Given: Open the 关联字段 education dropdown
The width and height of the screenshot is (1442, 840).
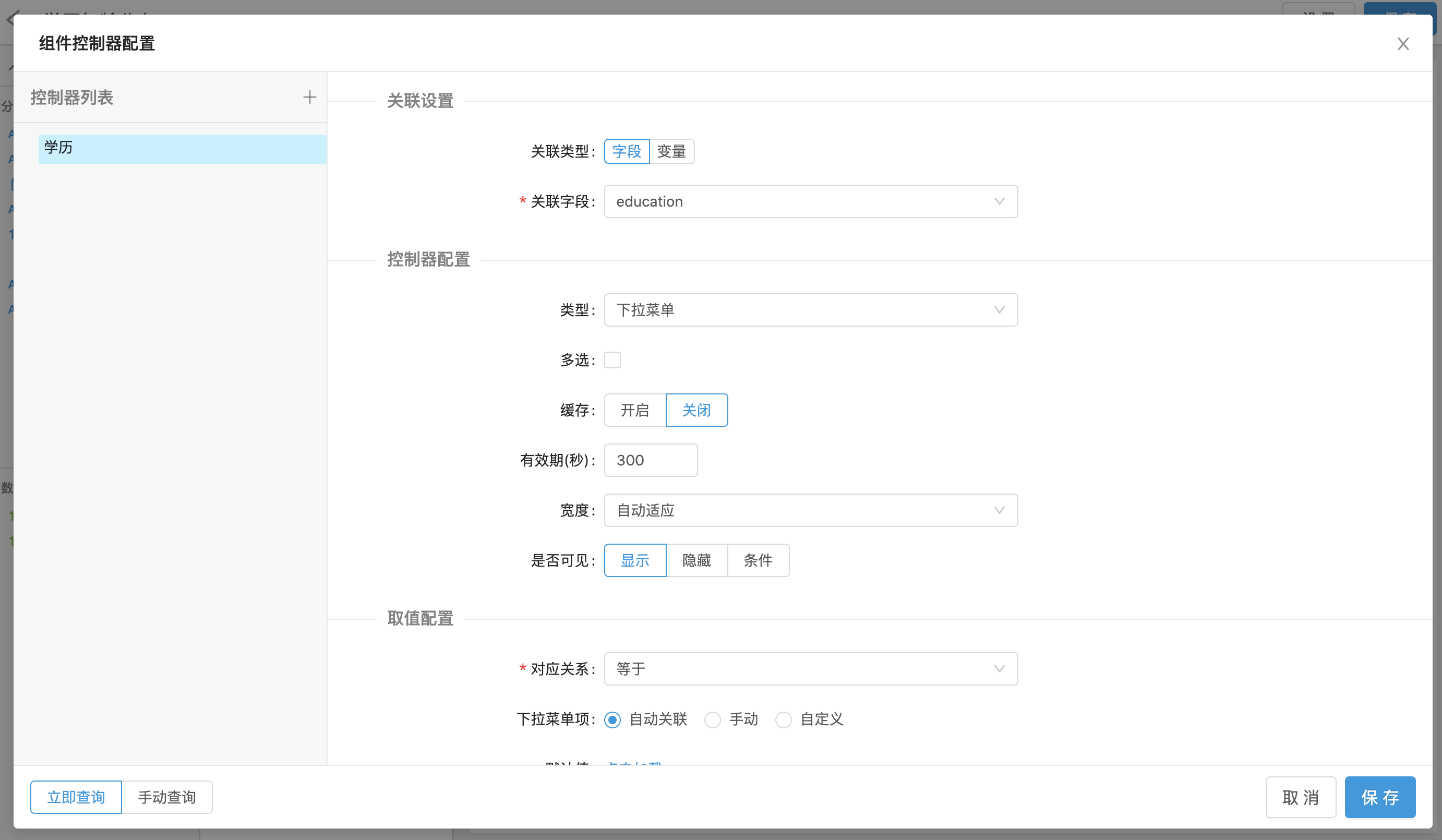Looking at the screenshot, I should [x=810, y=201].
